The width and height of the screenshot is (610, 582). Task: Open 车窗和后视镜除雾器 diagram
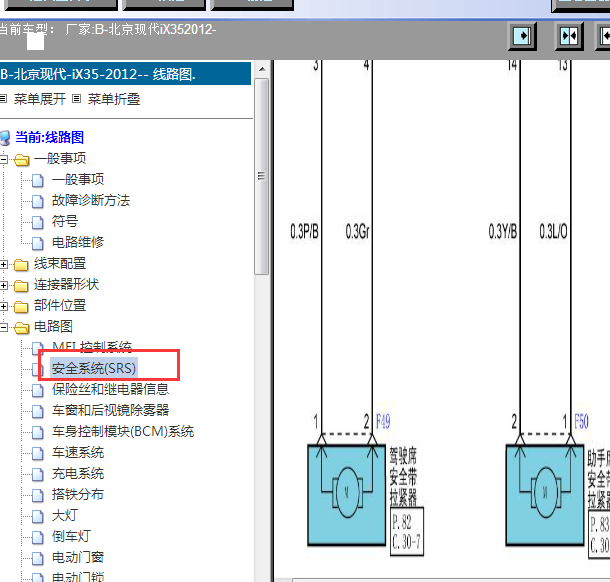[110, 410]
